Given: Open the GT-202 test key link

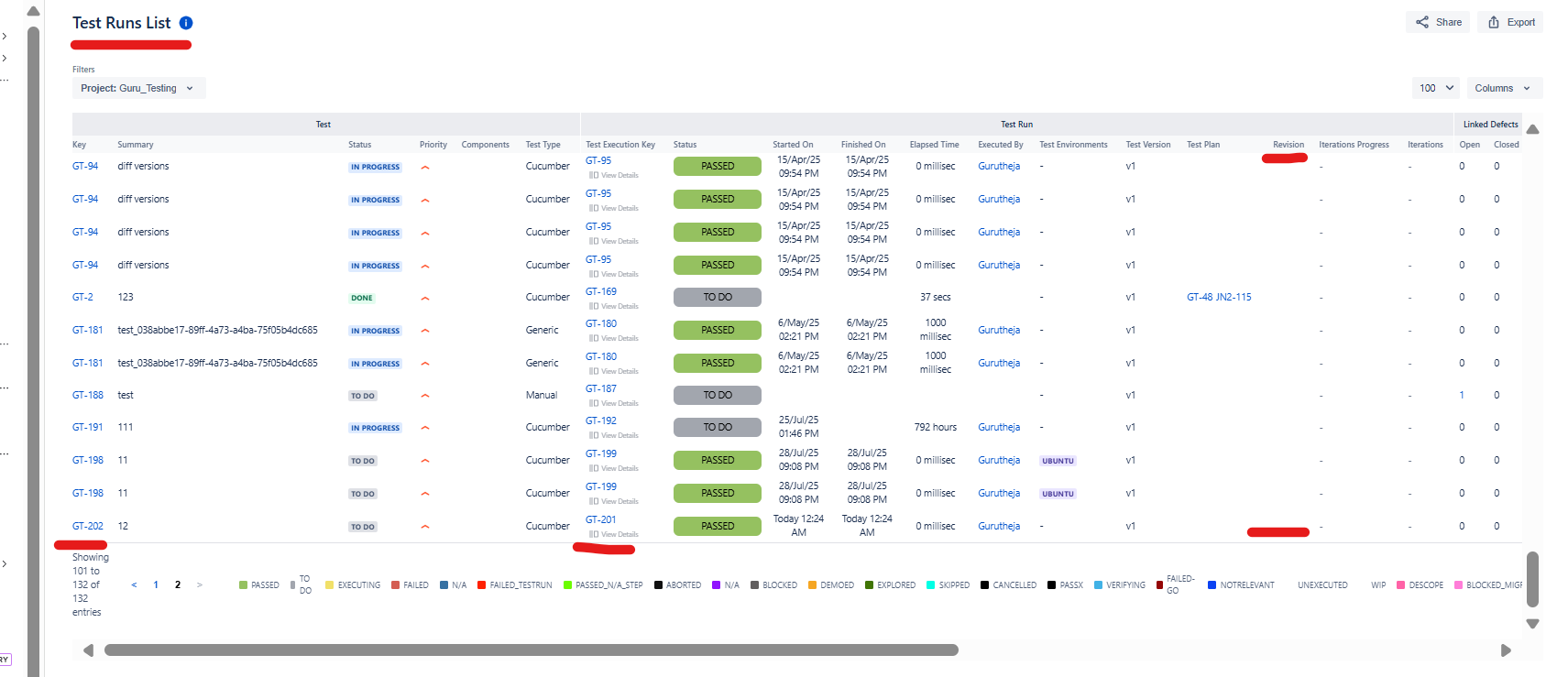Looking at the screenshot, I should click(88, 526).
